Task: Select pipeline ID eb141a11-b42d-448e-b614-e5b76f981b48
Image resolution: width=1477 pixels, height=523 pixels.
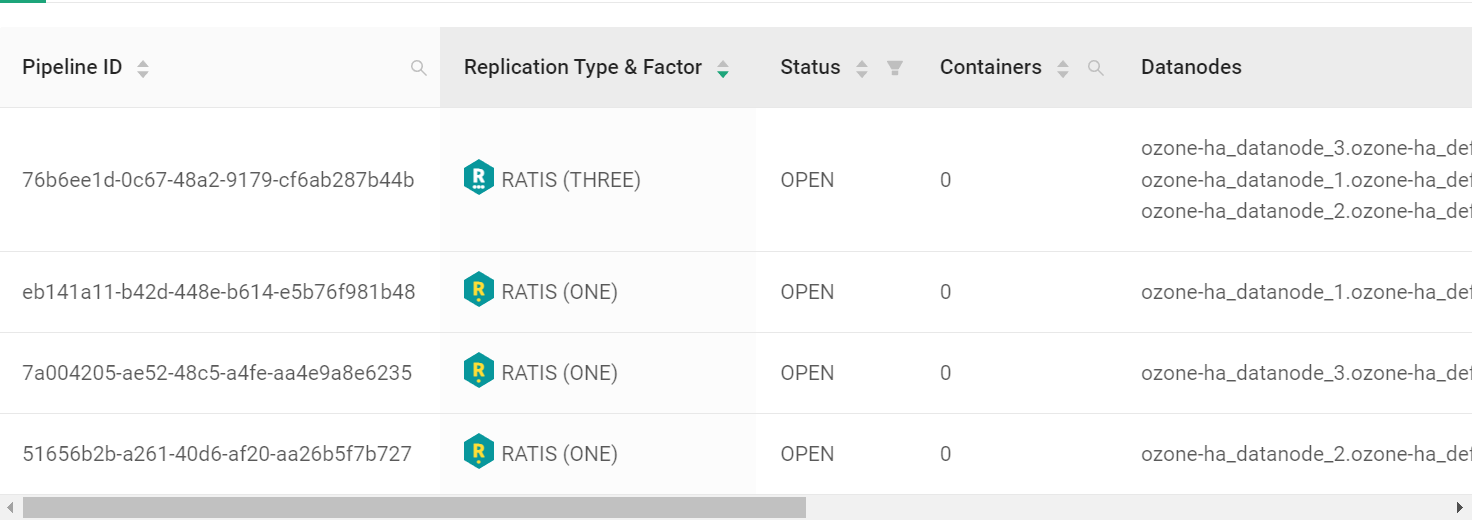Action: coord(219,292)
